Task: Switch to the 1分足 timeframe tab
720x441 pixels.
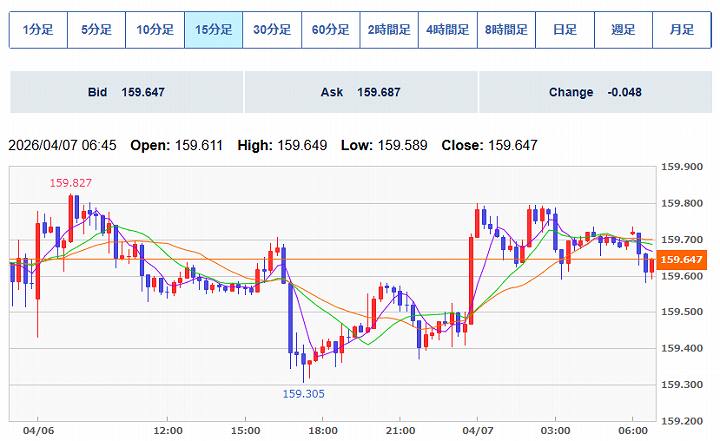Action: tap(38, 30)
